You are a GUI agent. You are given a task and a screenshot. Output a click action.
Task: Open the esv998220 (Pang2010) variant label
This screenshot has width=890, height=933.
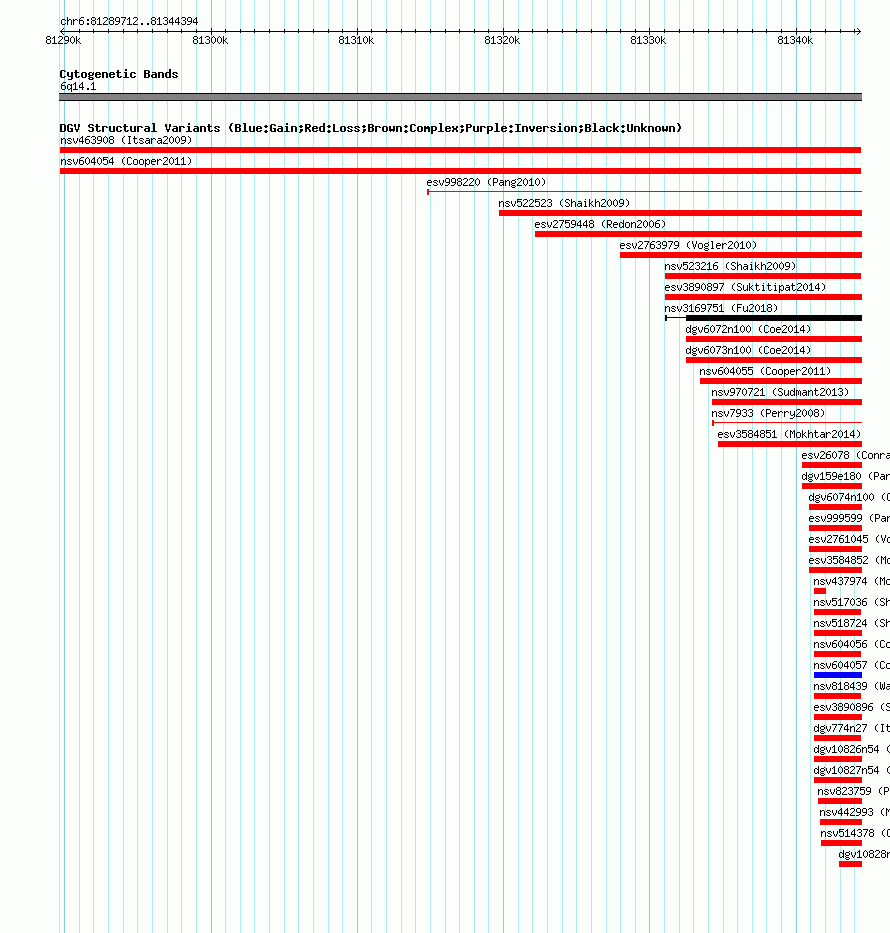486,182
